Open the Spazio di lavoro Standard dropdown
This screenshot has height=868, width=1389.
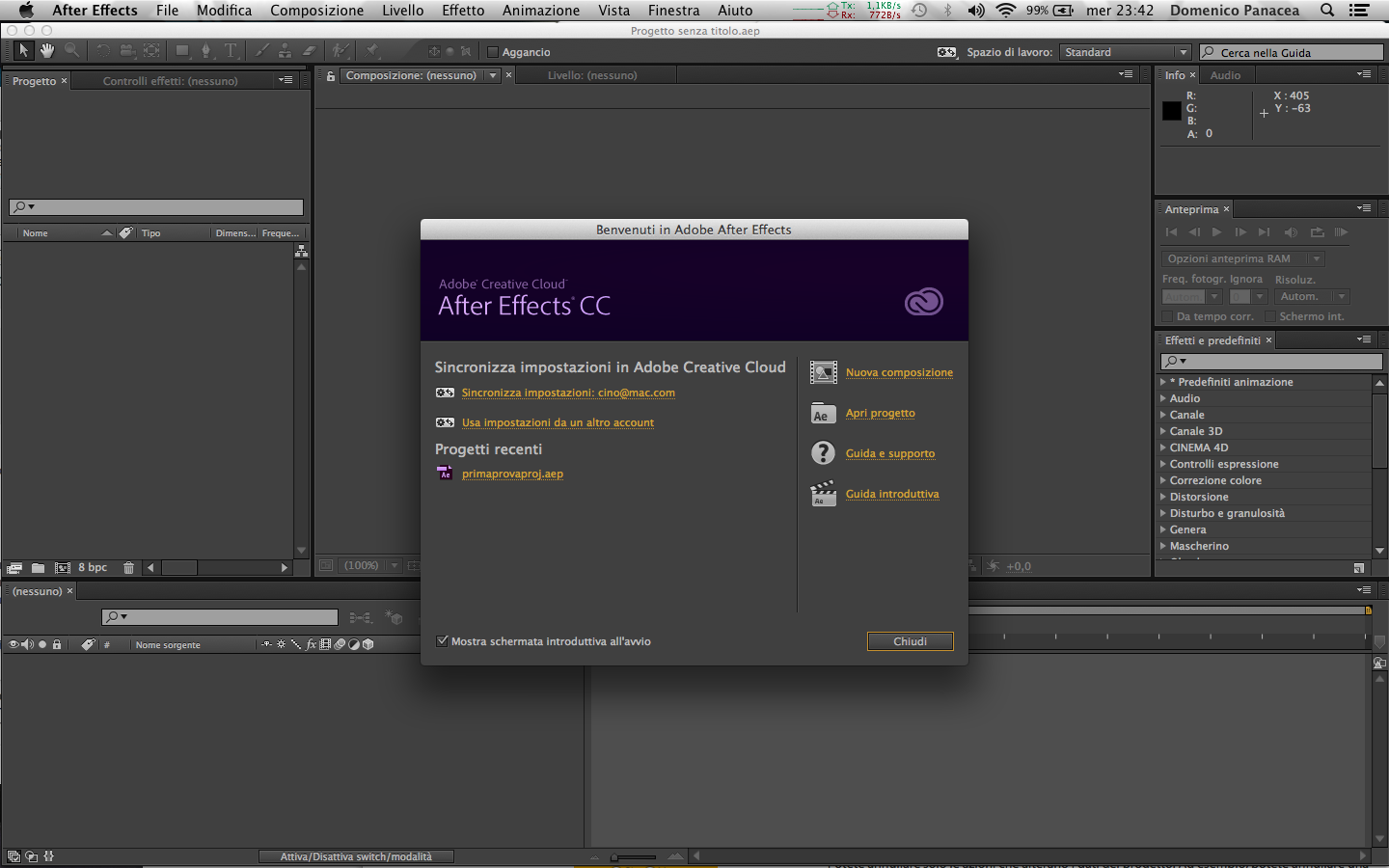[x=1125, y=52]
